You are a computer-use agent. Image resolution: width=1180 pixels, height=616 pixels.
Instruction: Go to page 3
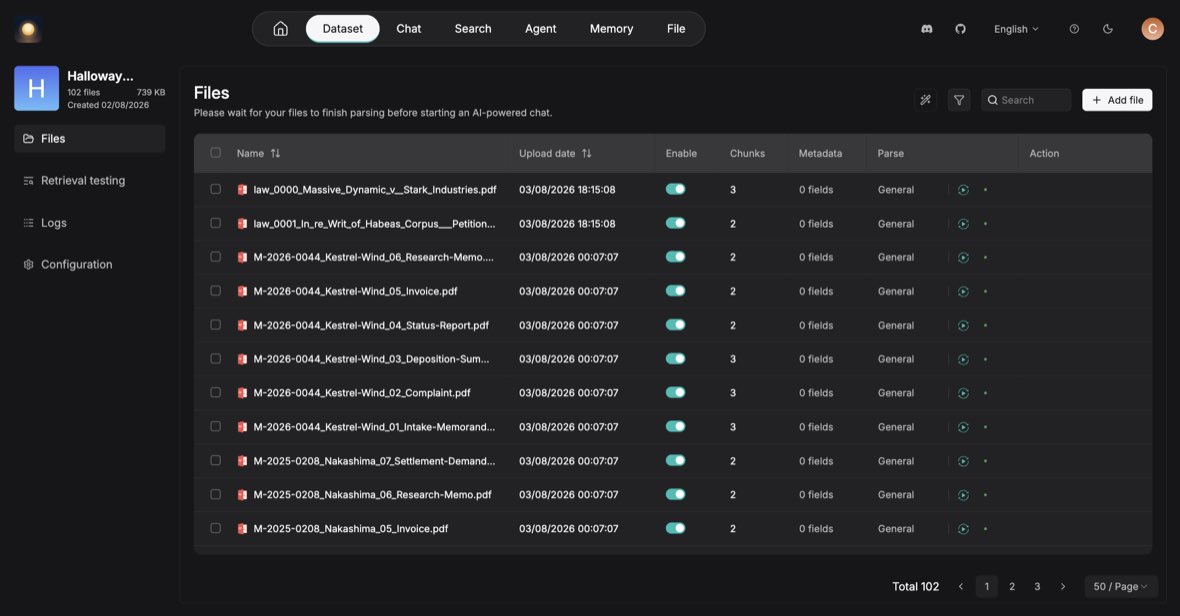point(1037,587)
